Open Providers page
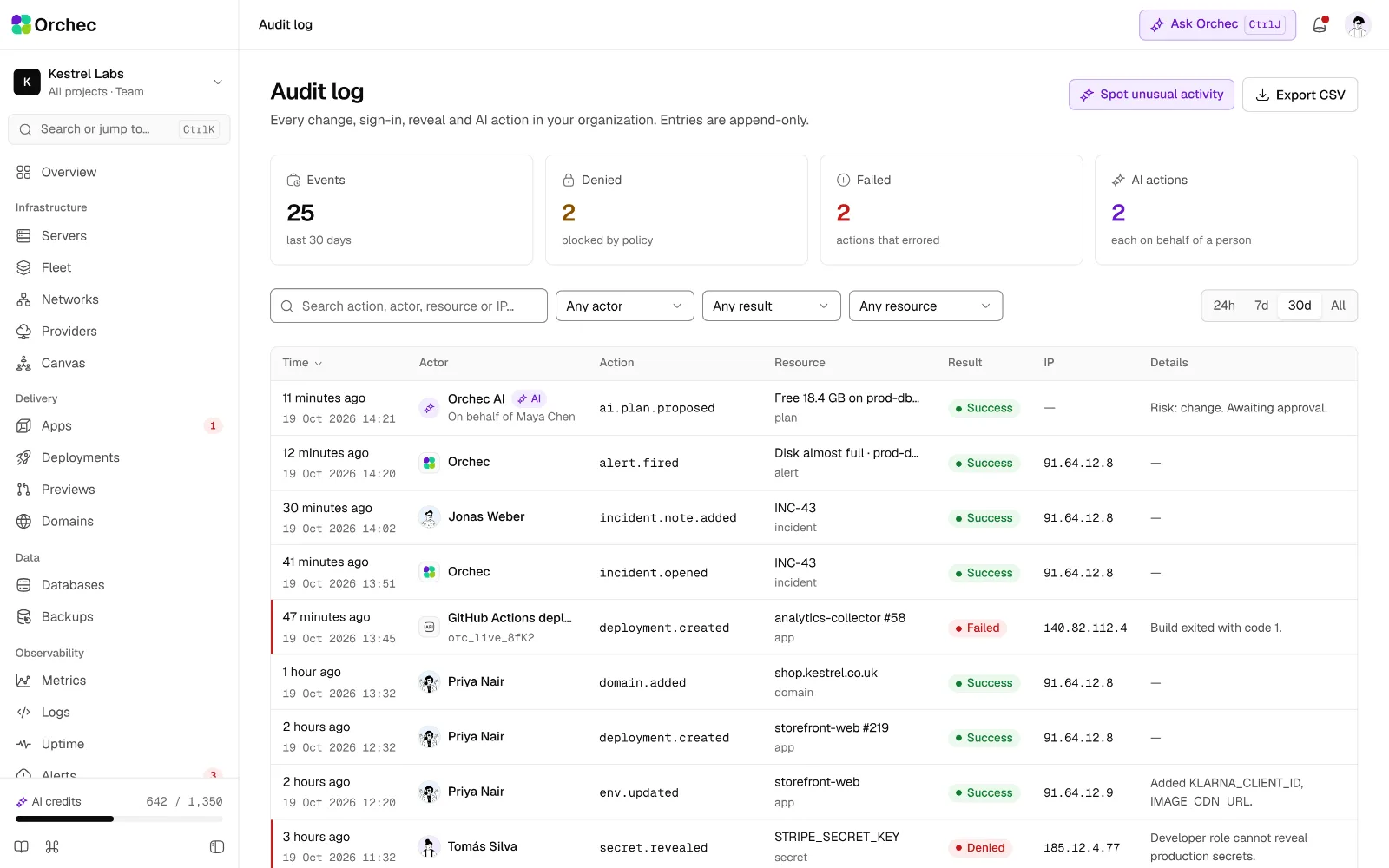Viewport: 1389px width, 868px height. (x=119, y=332)
